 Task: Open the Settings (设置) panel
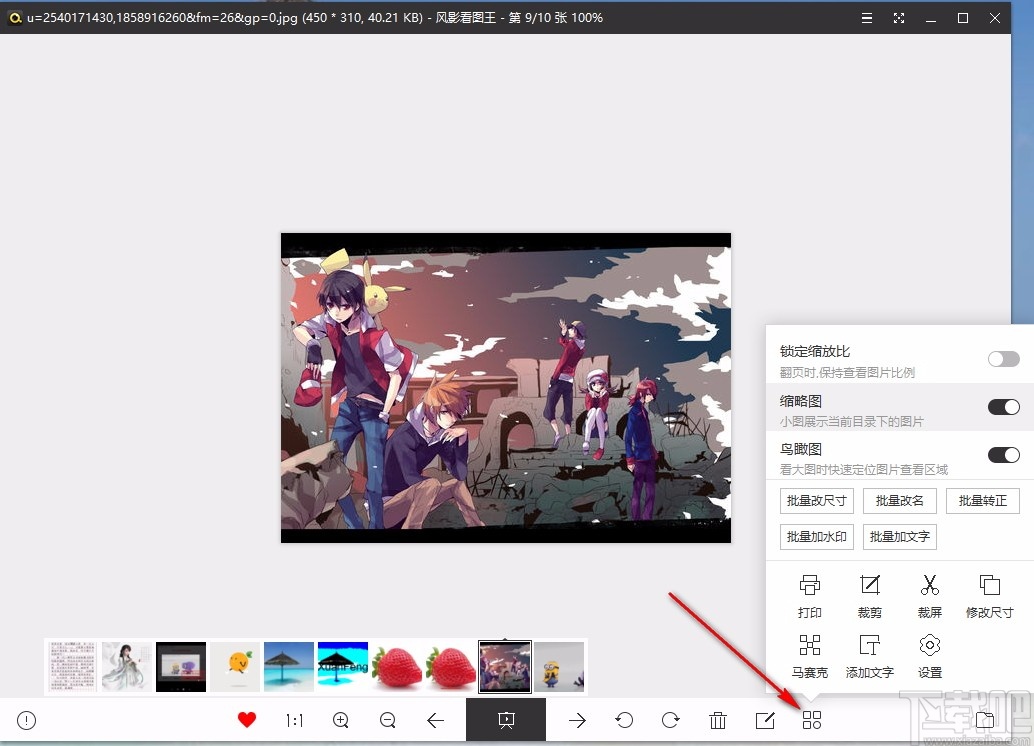(x=929, y=655)
